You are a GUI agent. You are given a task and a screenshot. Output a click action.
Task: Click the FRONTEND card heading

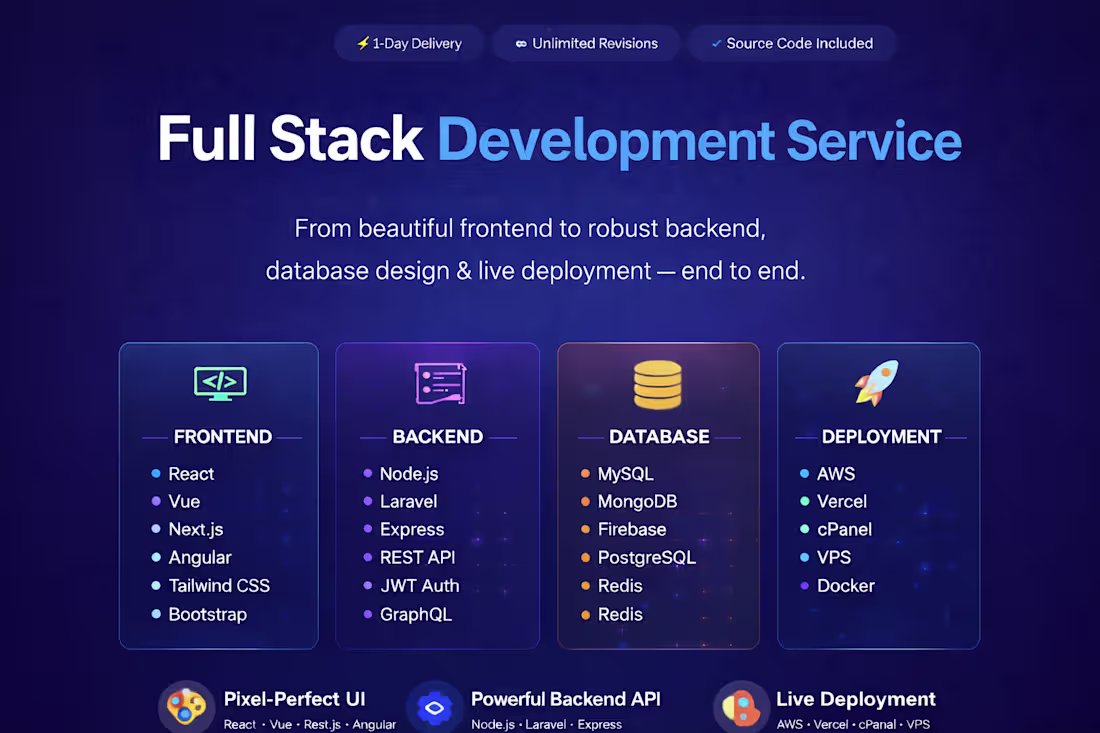(222, 437)
